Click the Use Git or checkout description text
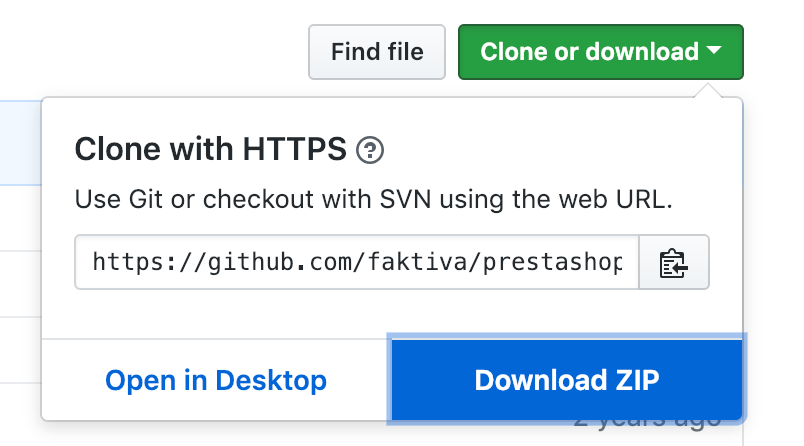The height and width of the screenshot is (446, 804). [373, 199]
